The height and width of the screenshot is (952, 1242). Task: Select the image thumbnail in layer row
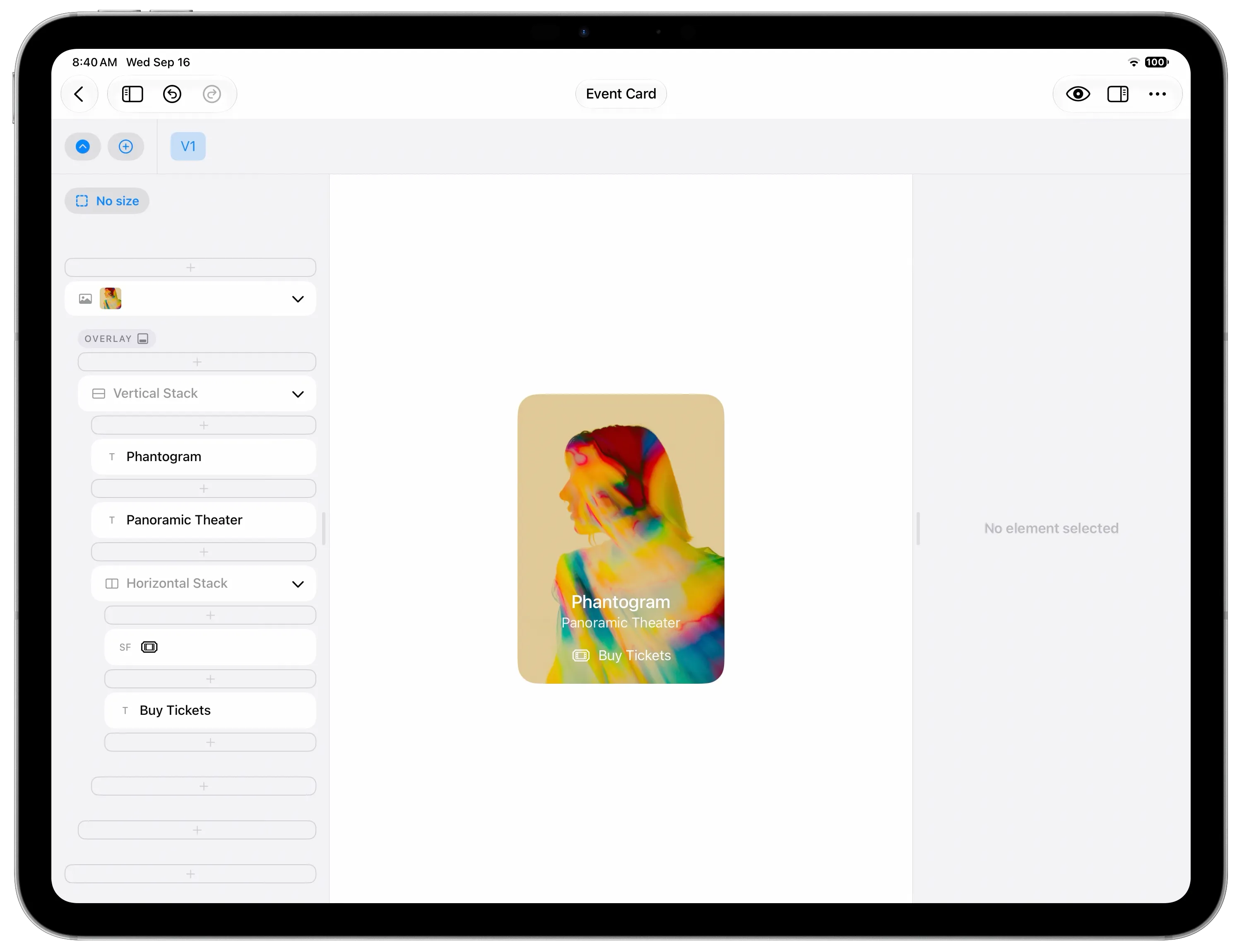click(x=111, y=298)
